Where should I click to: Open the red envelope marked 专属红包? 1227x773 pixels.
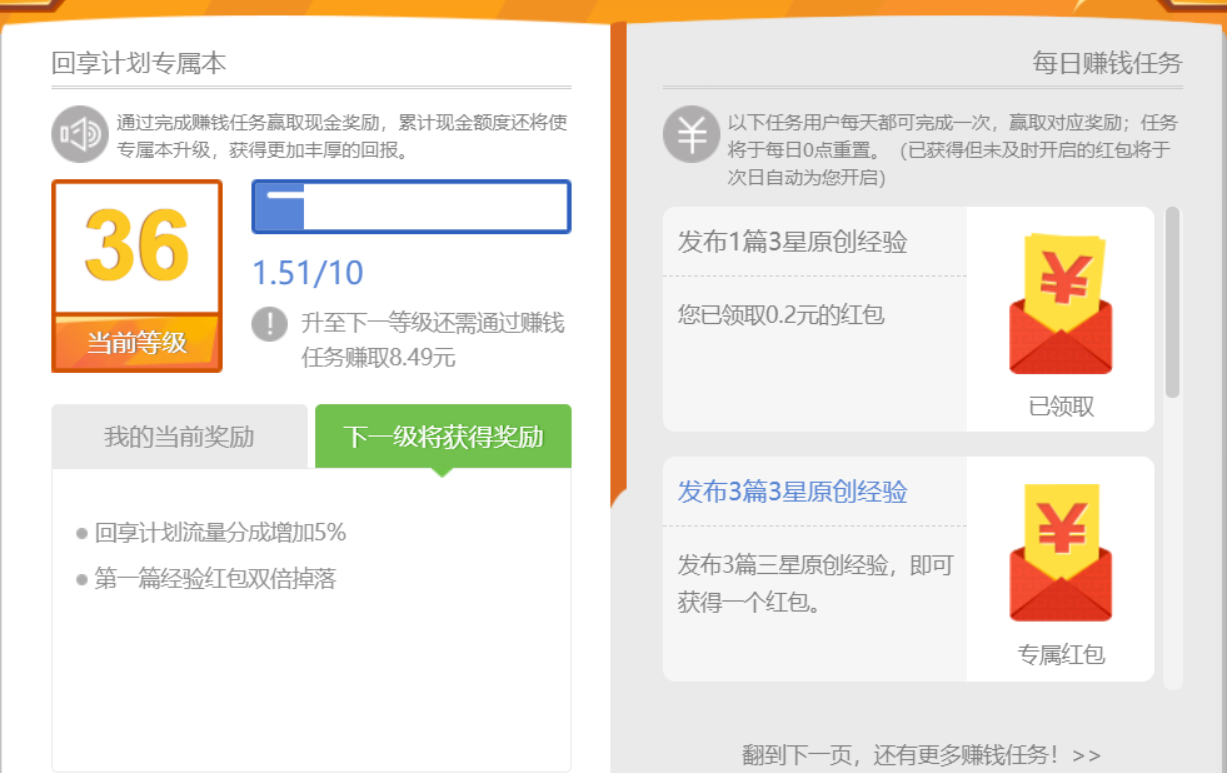[x=1061, y=553]
